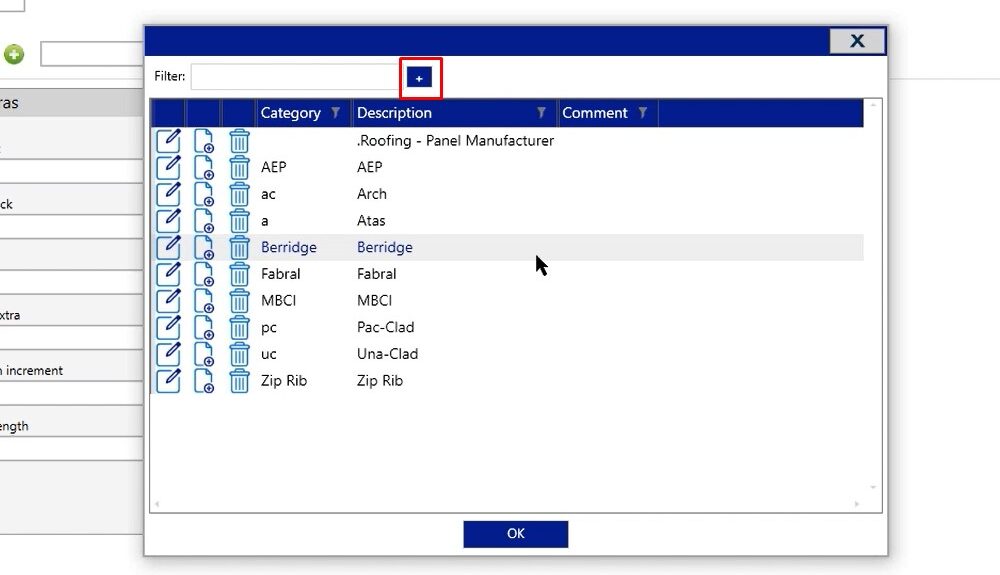Open the Description column filter funnel
Viewport: 1000px width, 575px height.
point(541,113)
